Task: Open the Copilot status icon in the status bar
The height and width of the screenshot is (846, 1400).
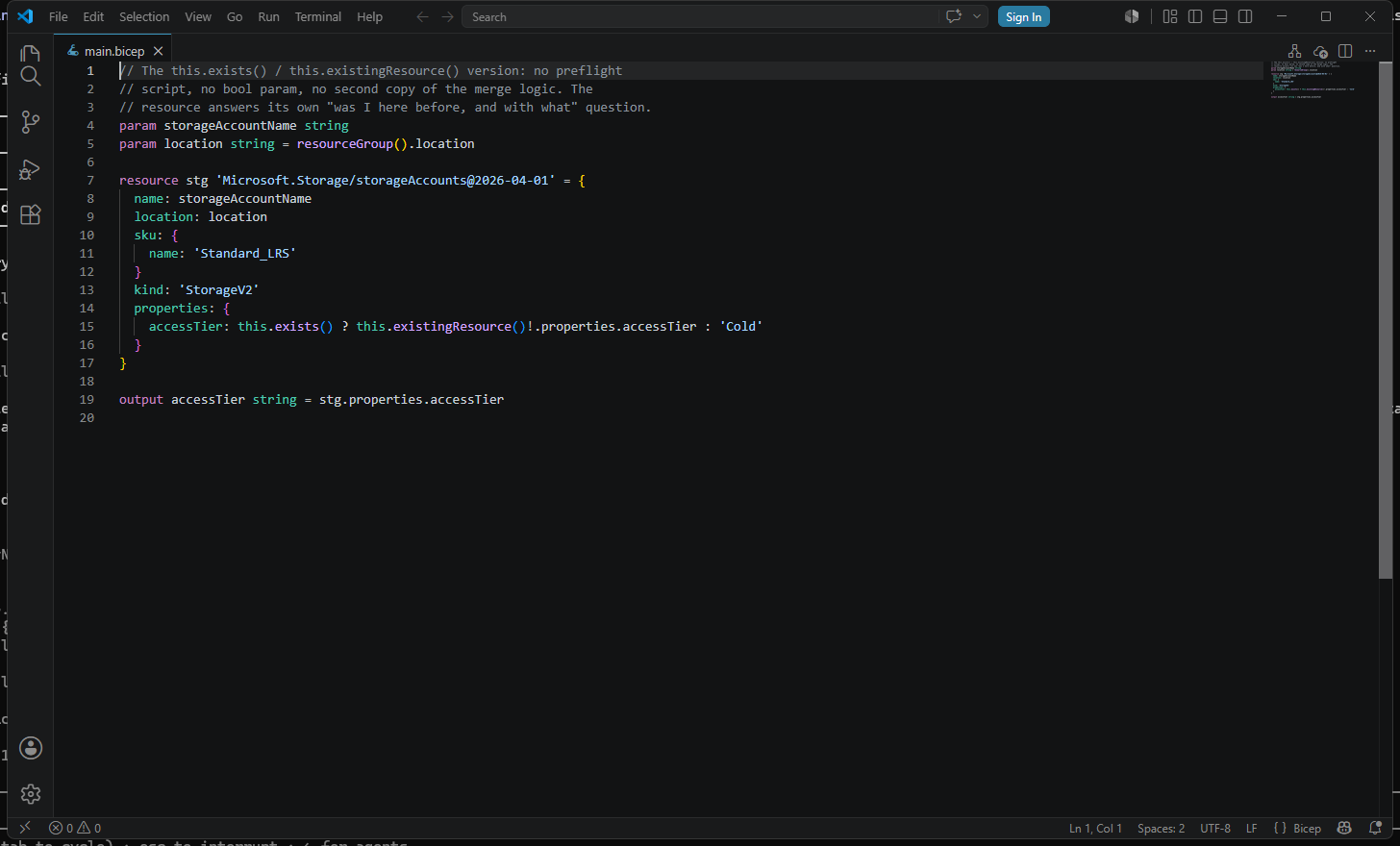Action: [1344, 828]
